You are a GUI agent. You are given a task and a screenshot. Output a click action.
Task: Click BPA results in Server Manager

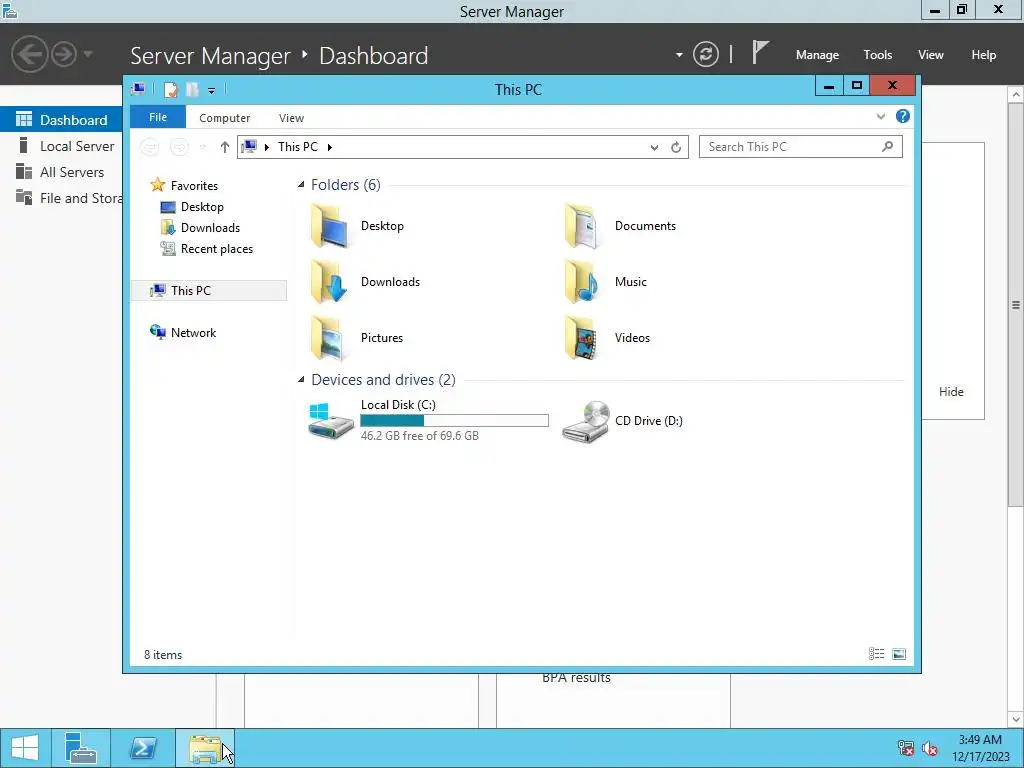(x=576, y=678)
